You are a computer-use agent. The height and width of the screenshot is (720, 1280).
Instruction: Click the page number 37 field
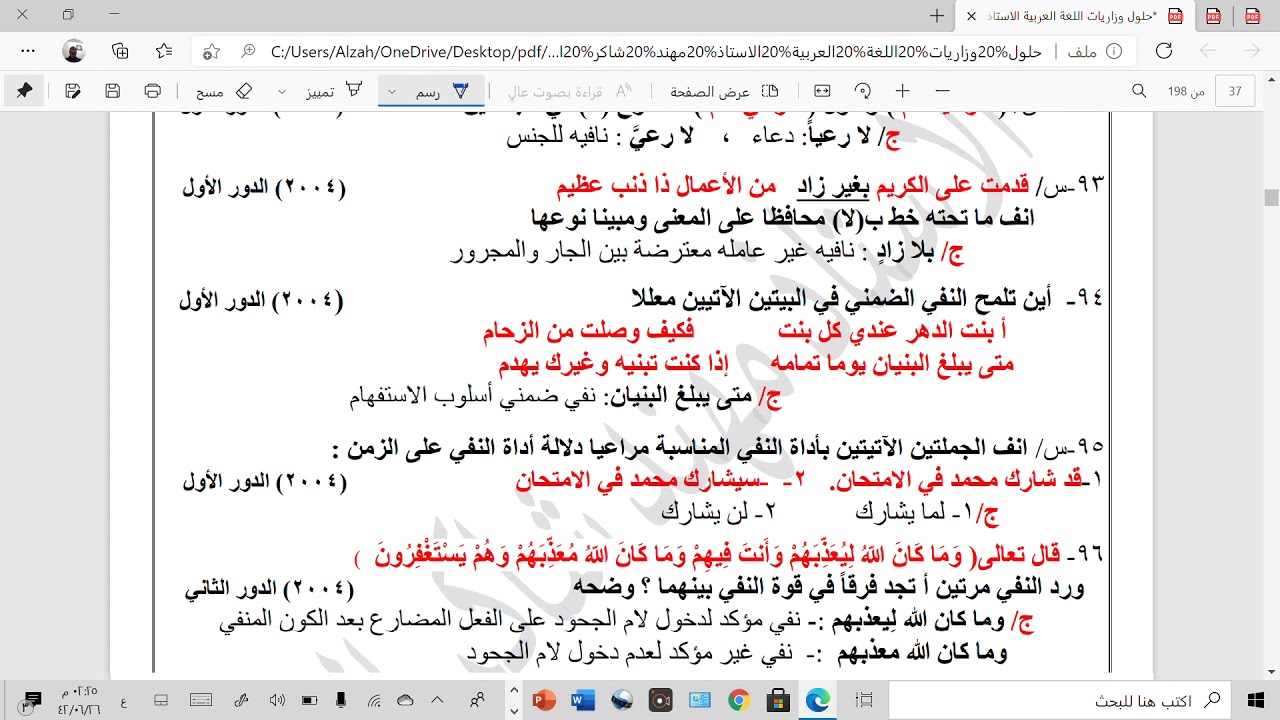(1236, 91)
